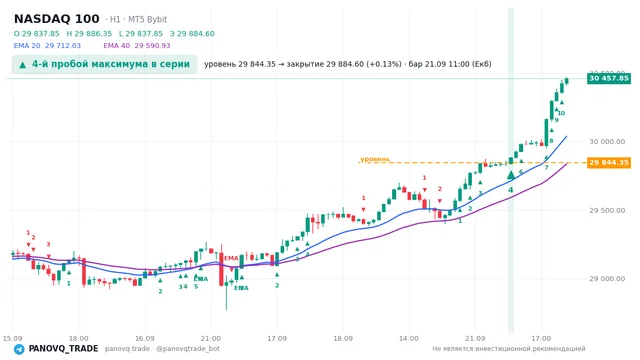Click the open value 'O 29 837.85'
The image size is (640, 360).
[36, 33]
